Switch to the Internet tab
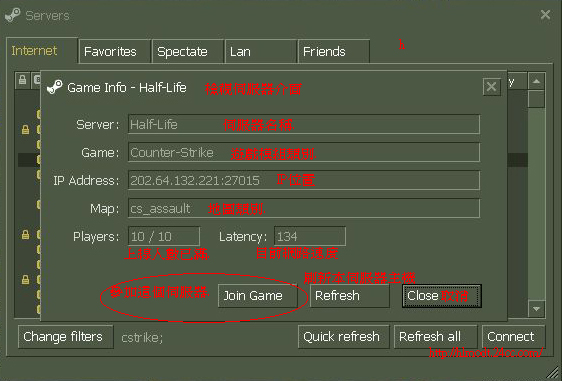Screen dimensions: 562x381 tap(42, 51)
